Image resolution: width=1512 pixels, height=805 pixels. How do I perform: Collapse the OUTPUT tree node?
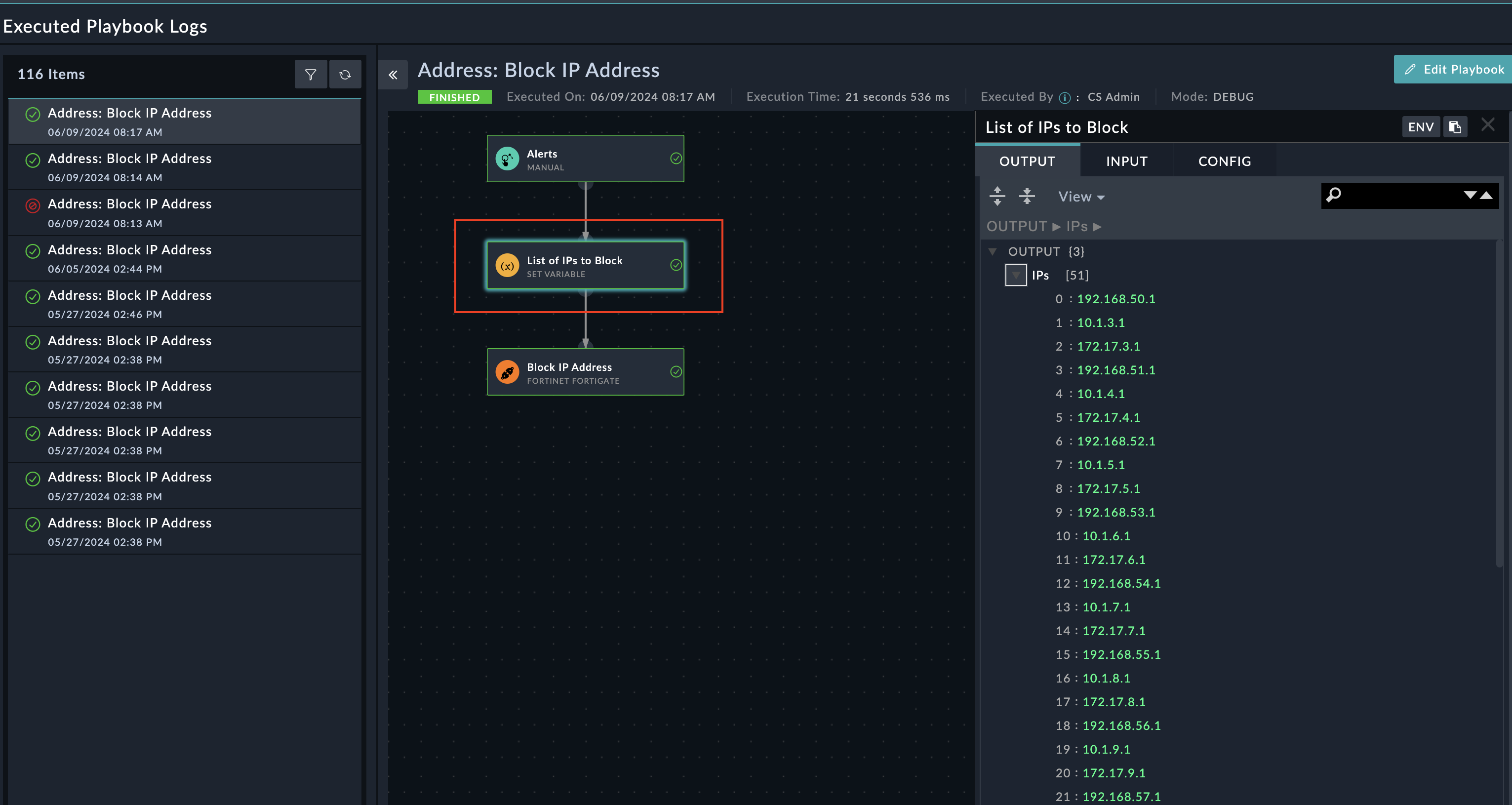(993, 251)
